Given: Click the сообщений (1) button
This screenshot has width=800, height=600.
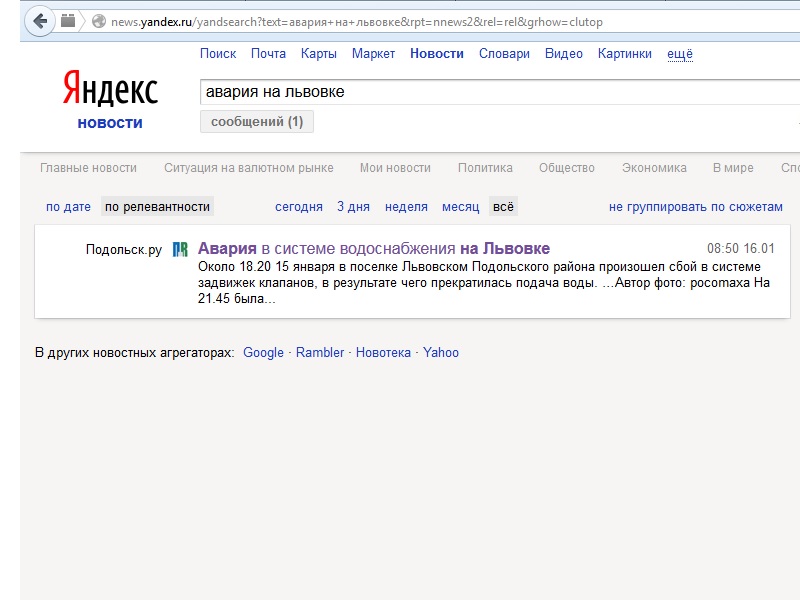Looking at the screenshot, I should [x=257, y=122].
